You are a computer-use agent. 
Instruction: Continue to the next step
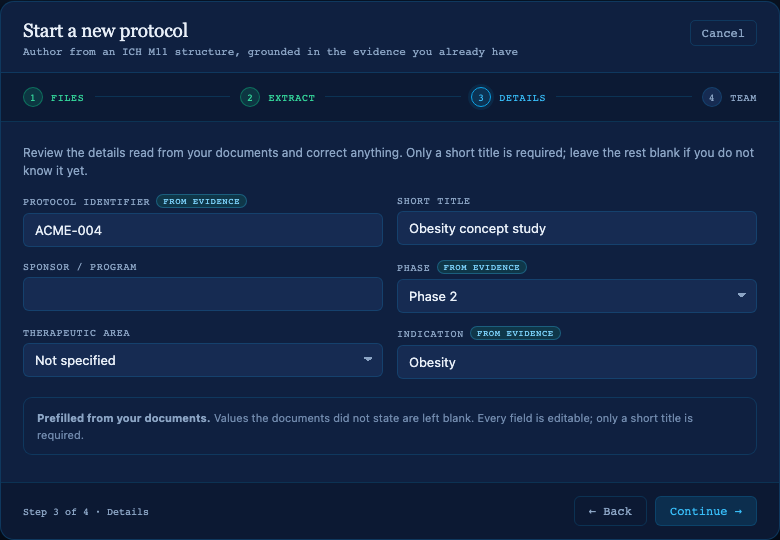click(706, 511)
